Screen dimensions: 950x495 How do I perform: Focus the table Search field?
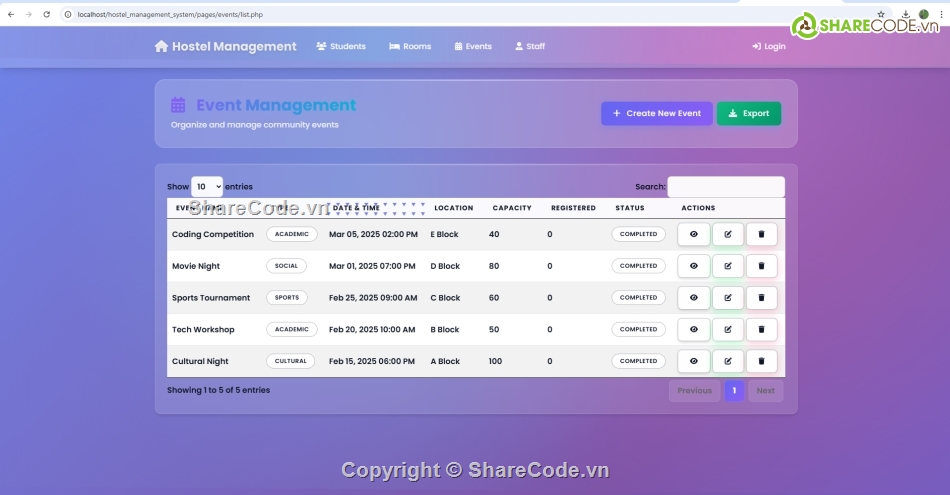pyautogui.click(x=725, y=187)
